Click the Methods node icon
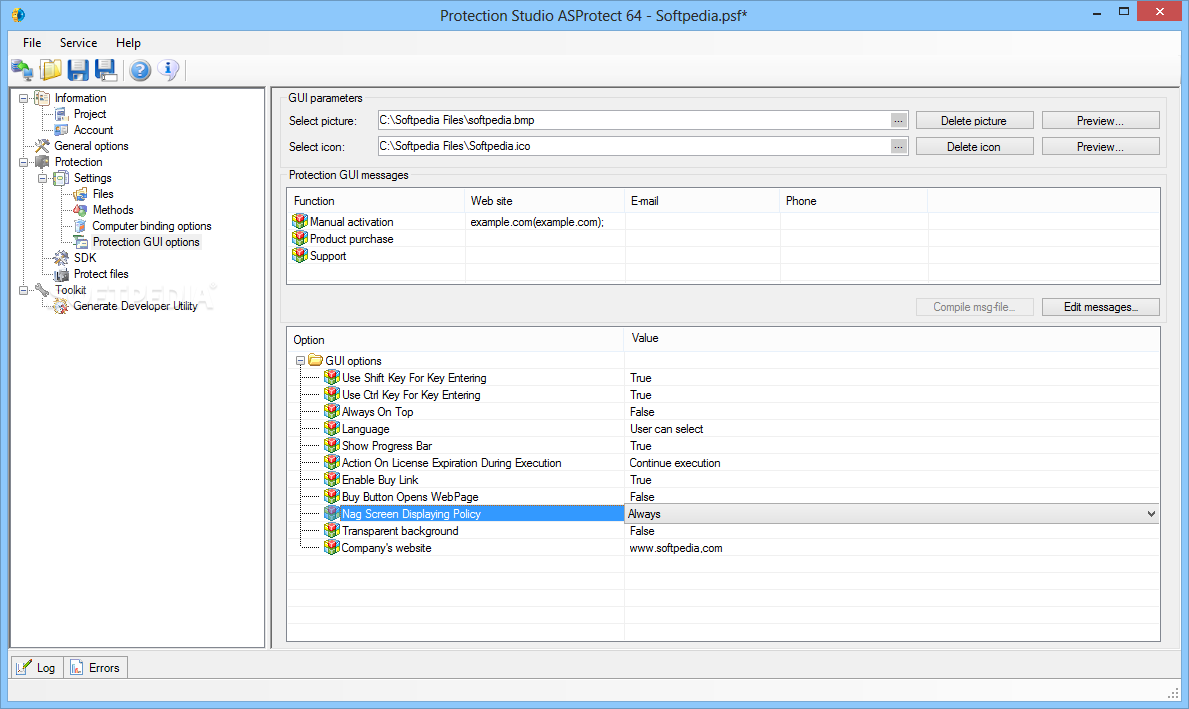 coord(80,210)
